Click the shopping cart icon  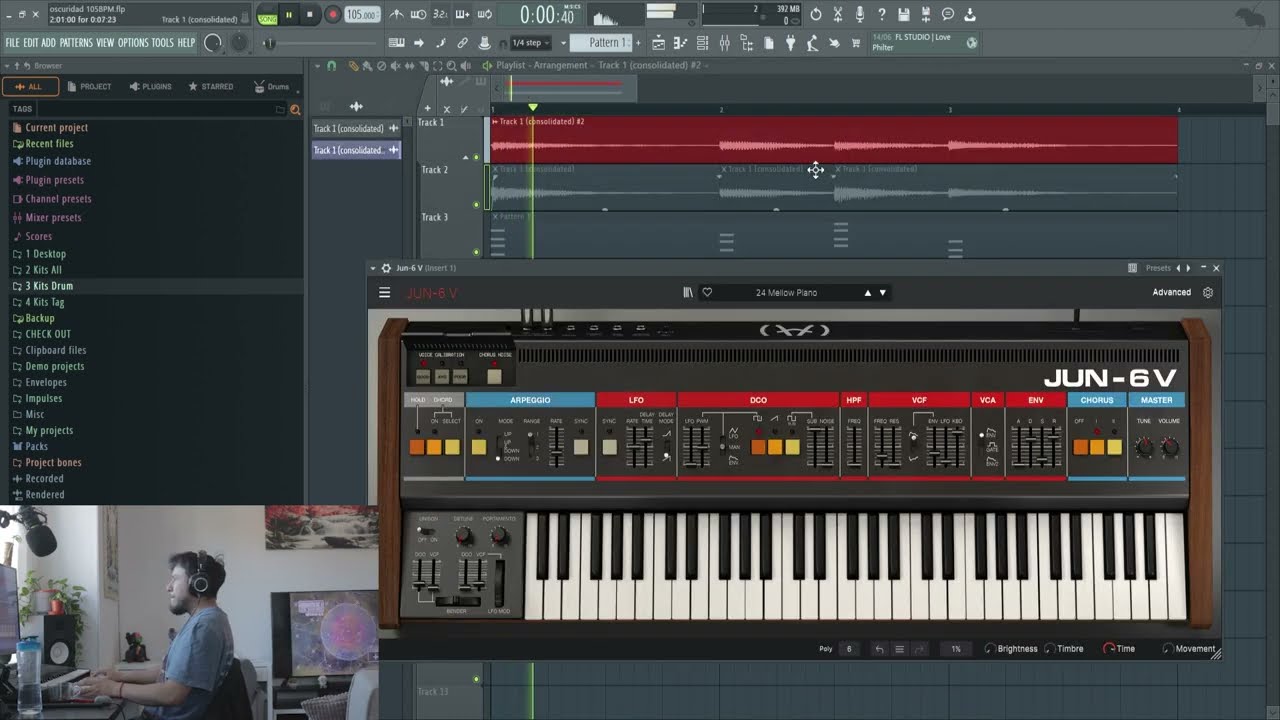856,43
